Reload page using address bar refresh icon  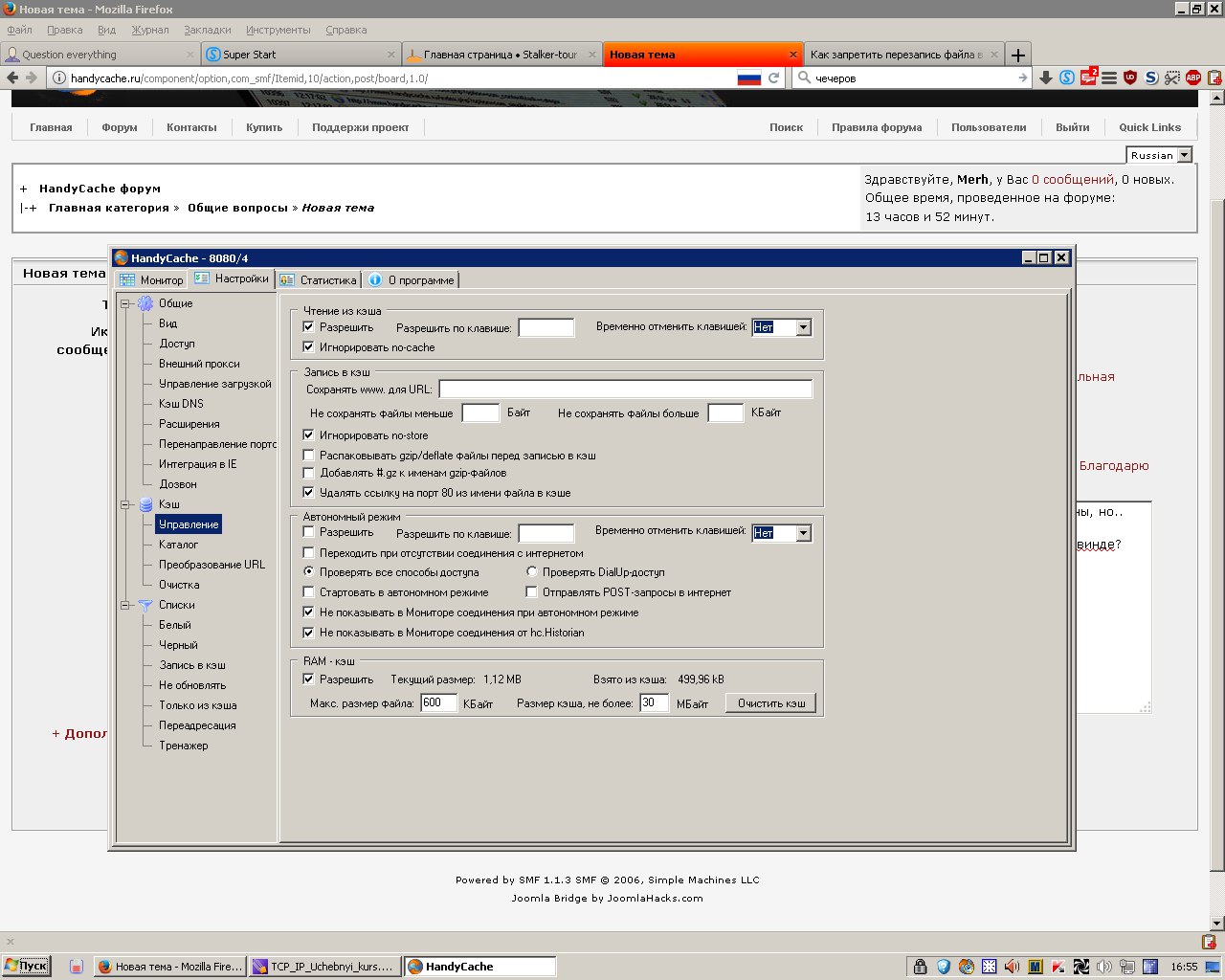[773, 78]
